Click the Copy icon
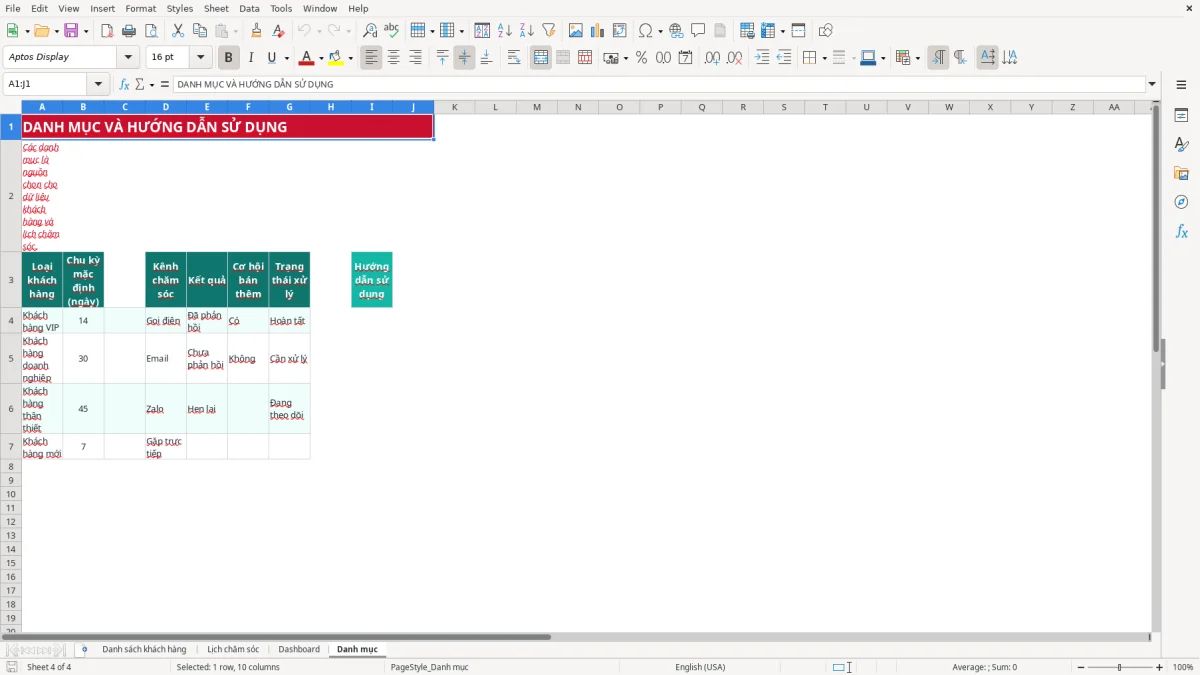Image resolution: width=1200 pixels, height=675 pixels. [200, 31]
